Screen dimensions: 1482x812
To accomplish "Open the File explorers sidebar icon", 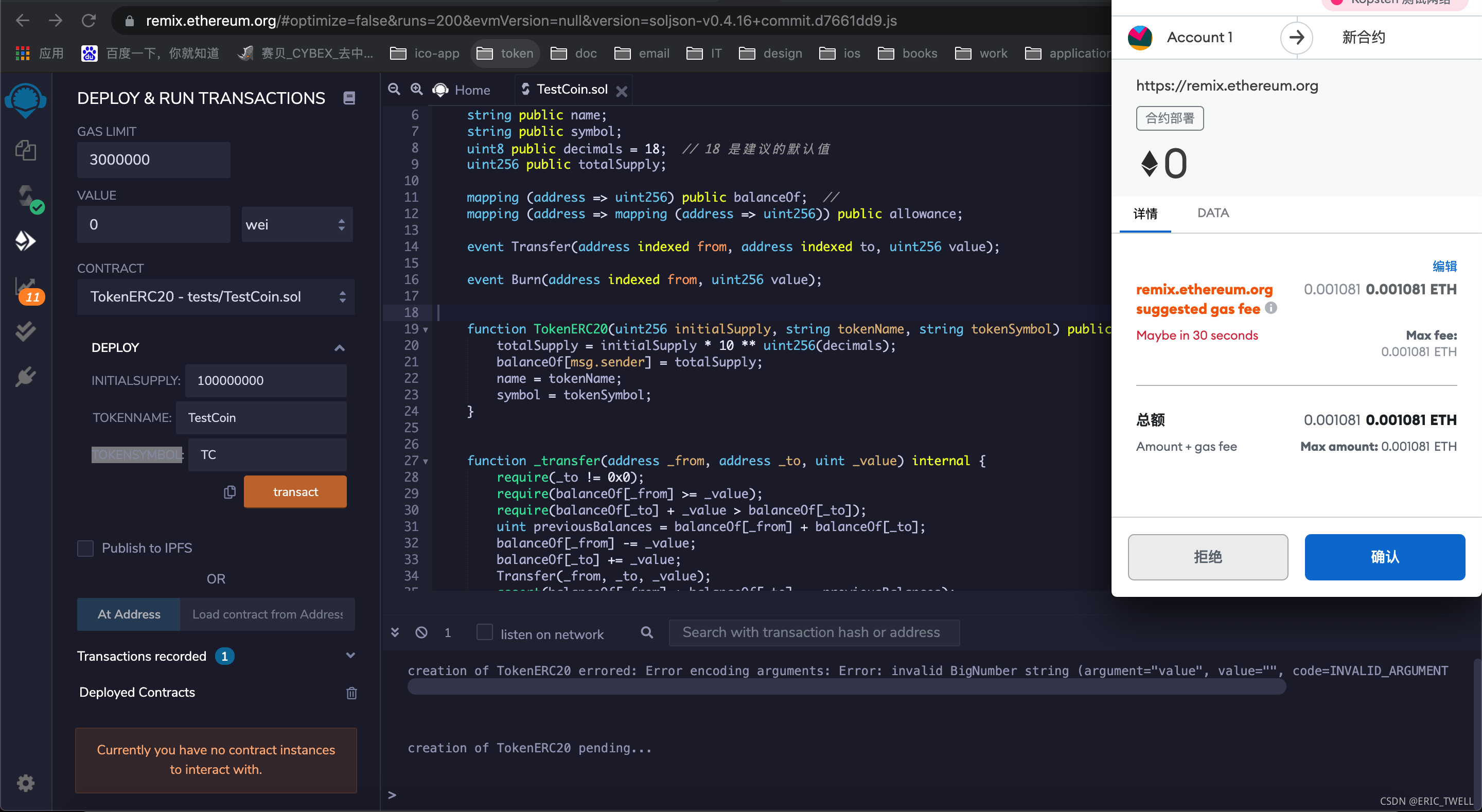I will point(25,151).
